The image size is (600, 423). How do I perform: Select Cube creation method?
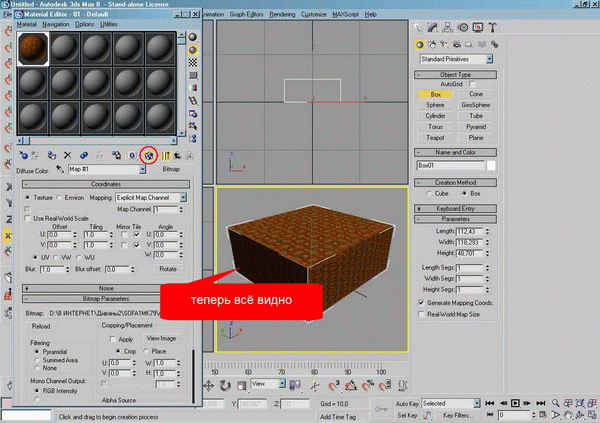[x=430, y=193]
